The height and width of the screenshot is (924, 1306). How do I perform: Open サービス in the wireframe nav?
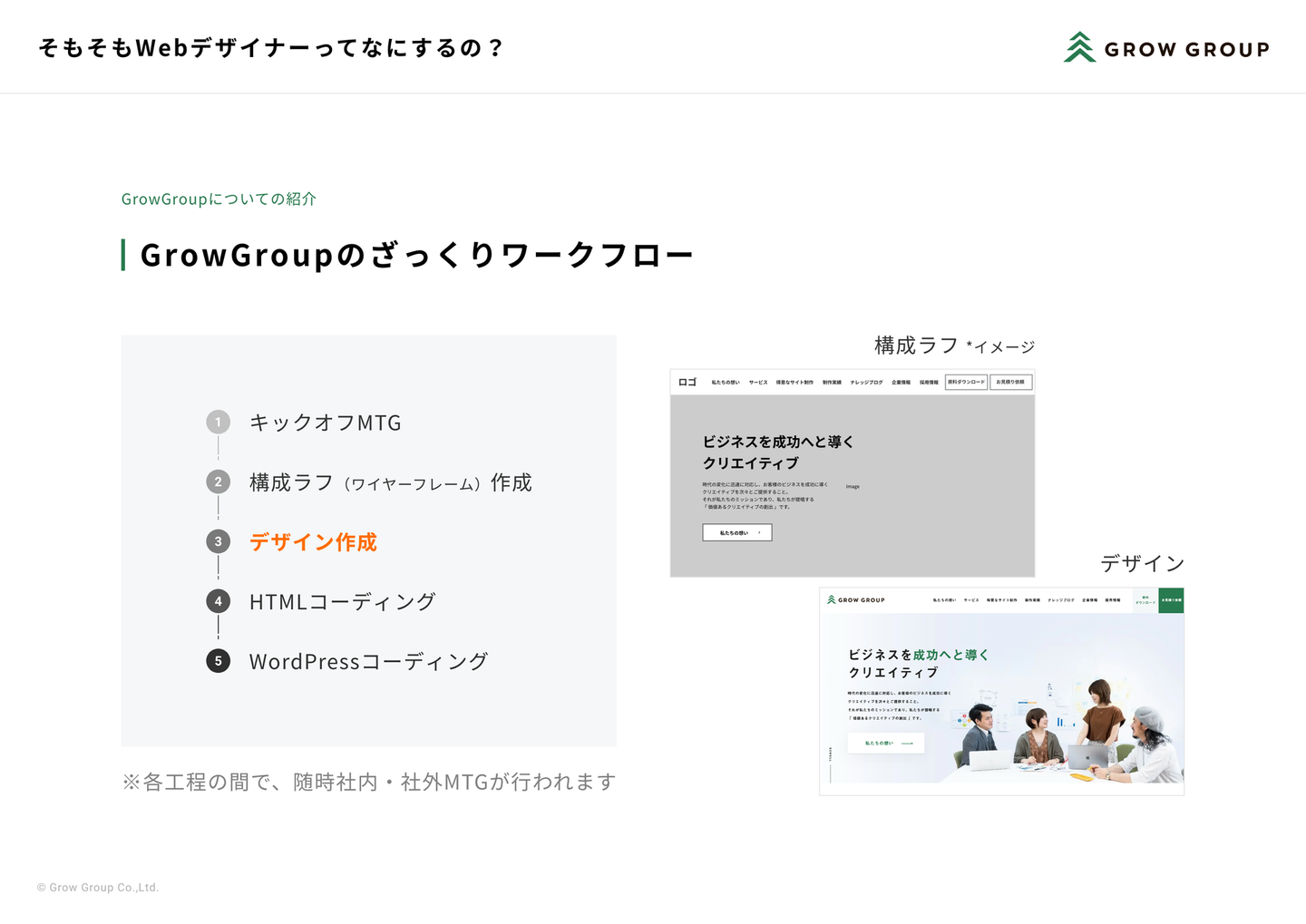click(758, 383)
